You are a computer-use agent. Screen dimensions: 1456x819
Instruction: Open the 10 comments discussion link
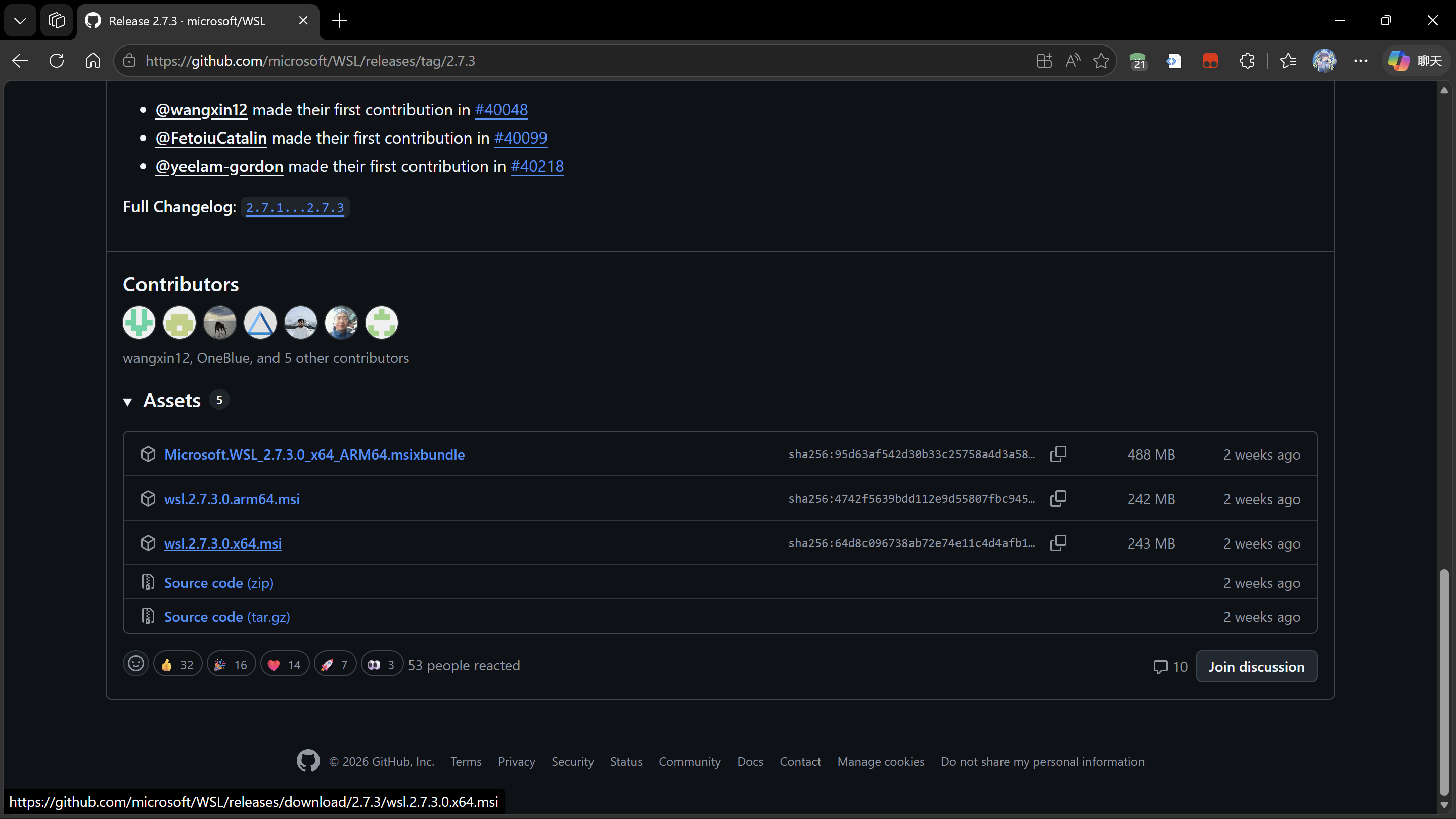pyautogui.click(x=1170, y=667)
